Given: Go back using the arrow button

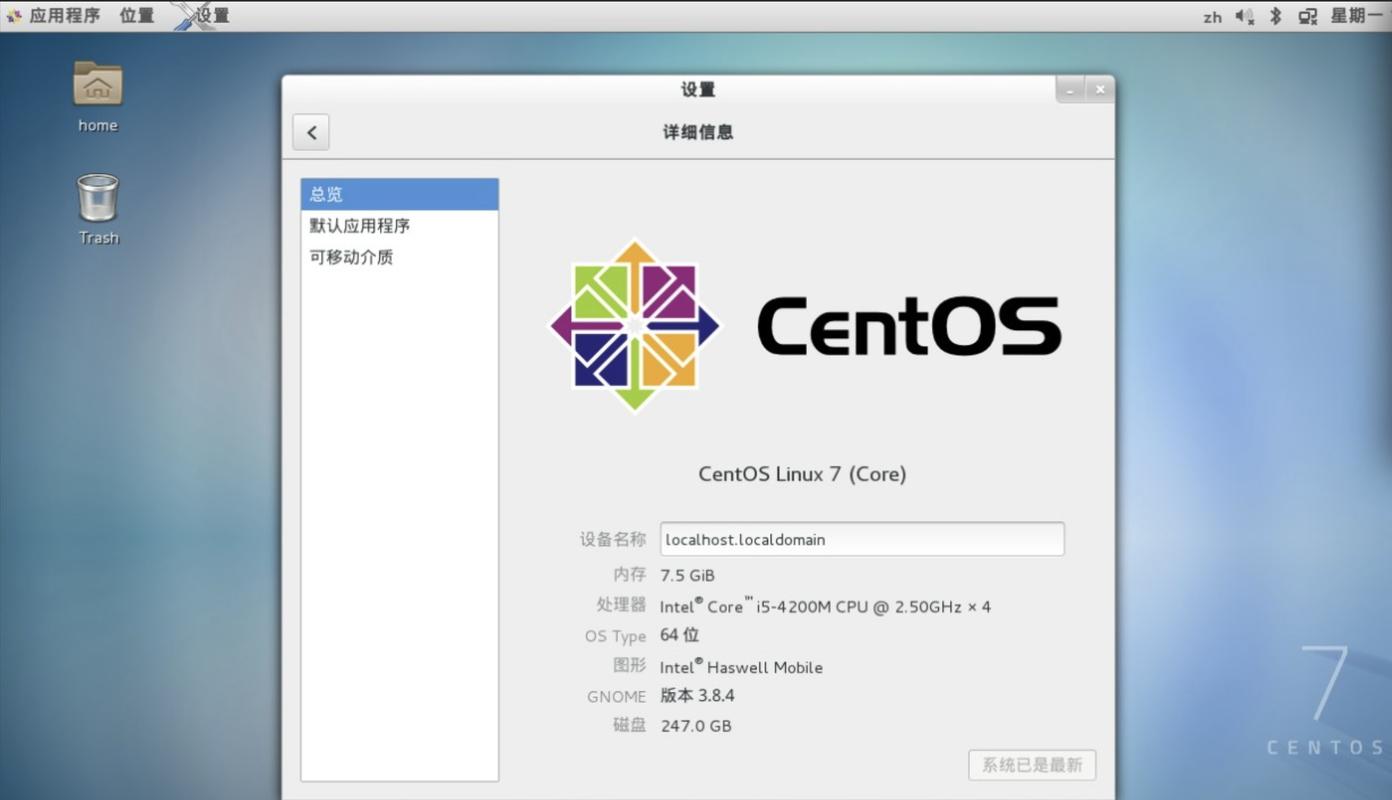Looking at the screenshot, I should click(x=311, y=131).
